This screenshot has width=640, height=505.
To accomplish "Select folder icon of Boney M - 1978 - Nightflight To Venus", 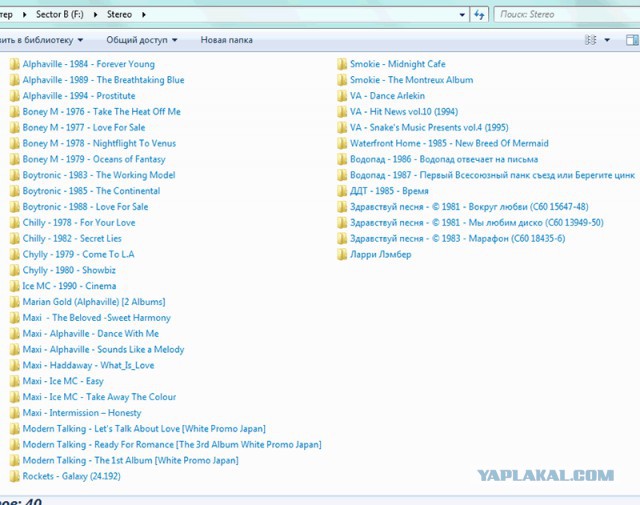I will pos(14,143).
